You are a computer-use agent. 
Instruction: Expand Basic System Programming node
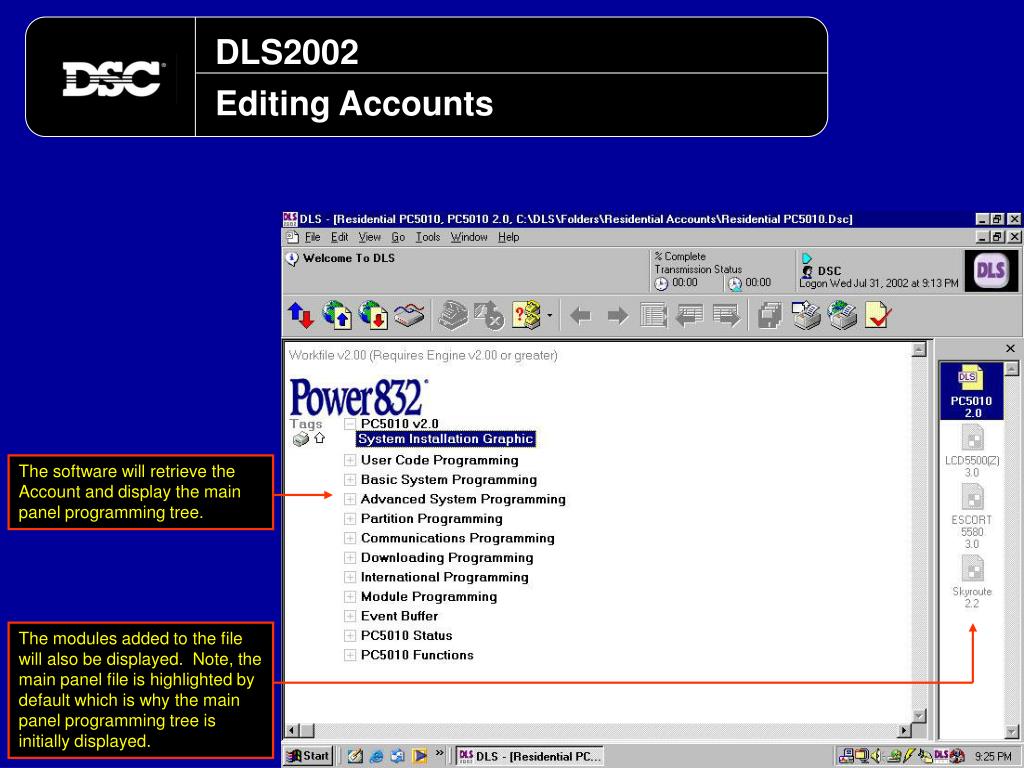tap(350, 480)
